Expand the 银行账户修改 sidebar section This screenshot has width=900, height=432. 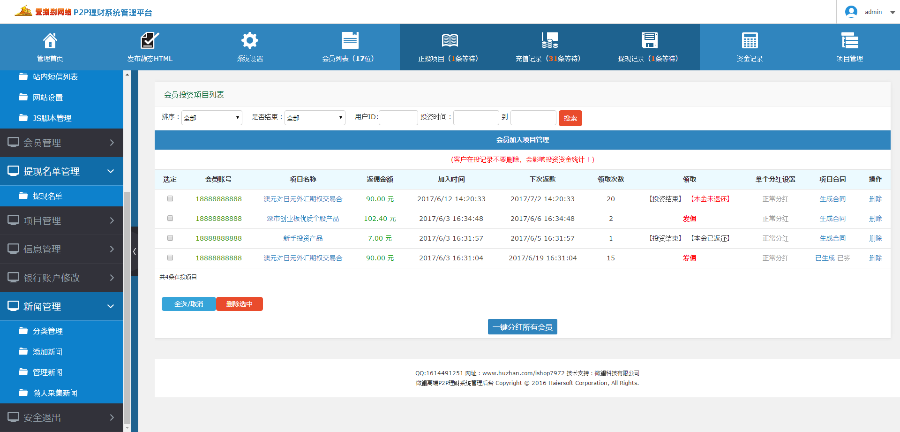click(61, 278)
